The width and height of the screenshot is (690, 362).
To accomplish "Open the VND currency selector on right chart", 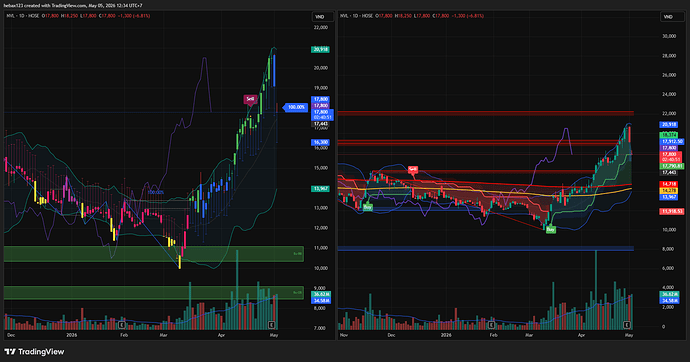I will [672, 17].
